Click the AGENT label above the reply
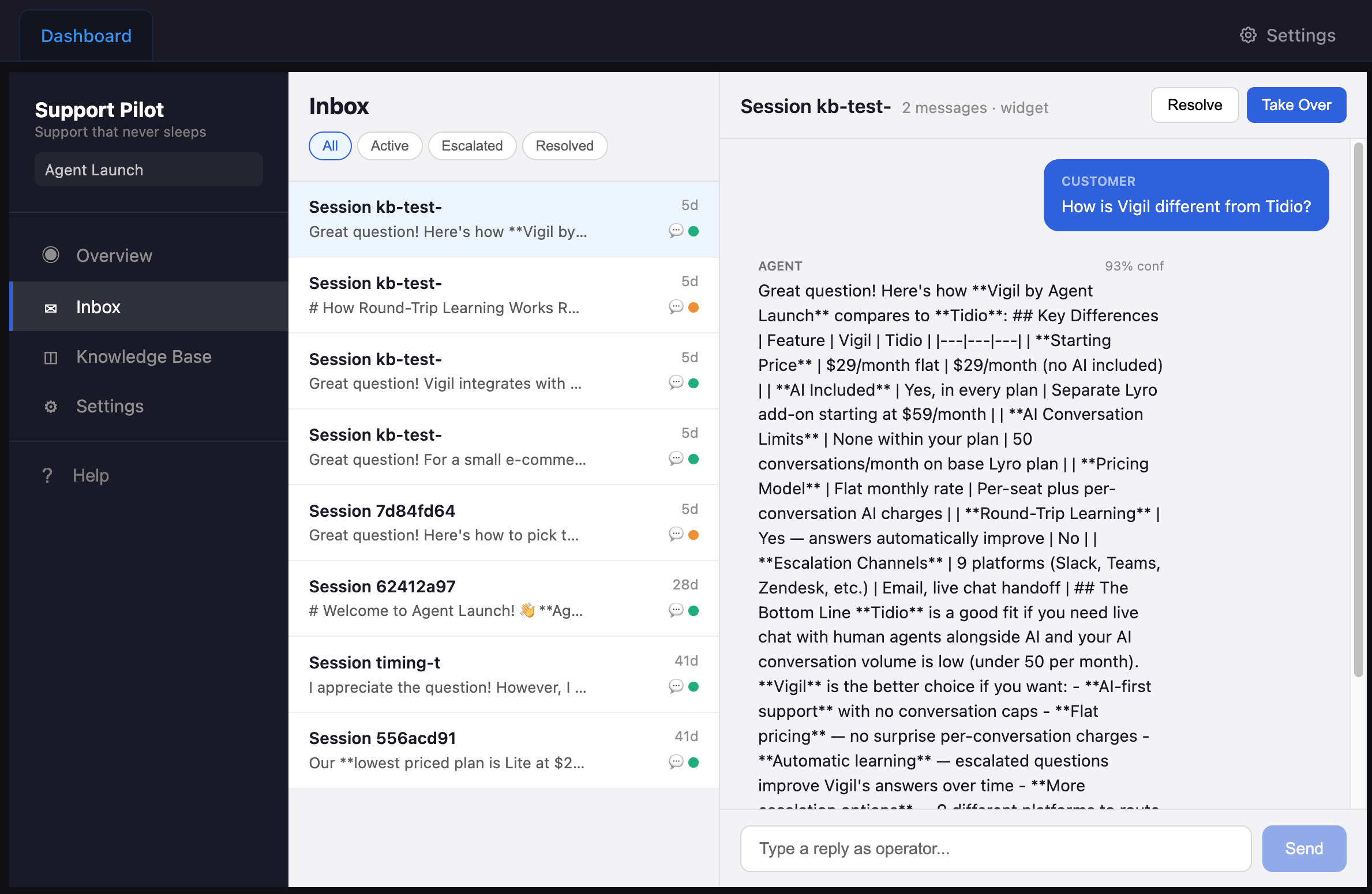 point(780,266)
